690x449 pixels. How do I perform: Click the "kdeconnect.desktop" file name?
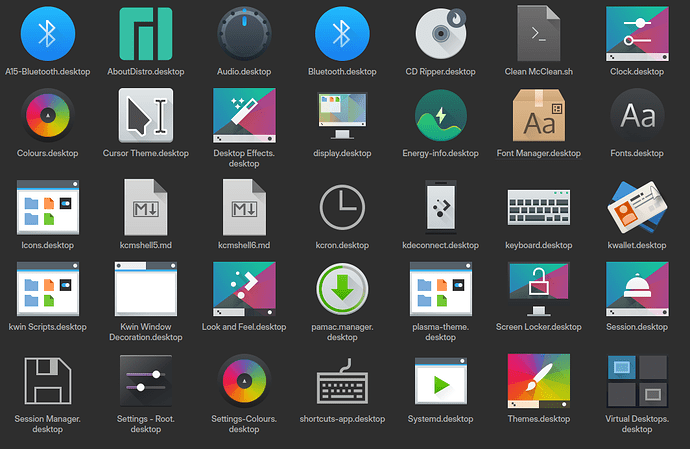(x=440, y=245)
